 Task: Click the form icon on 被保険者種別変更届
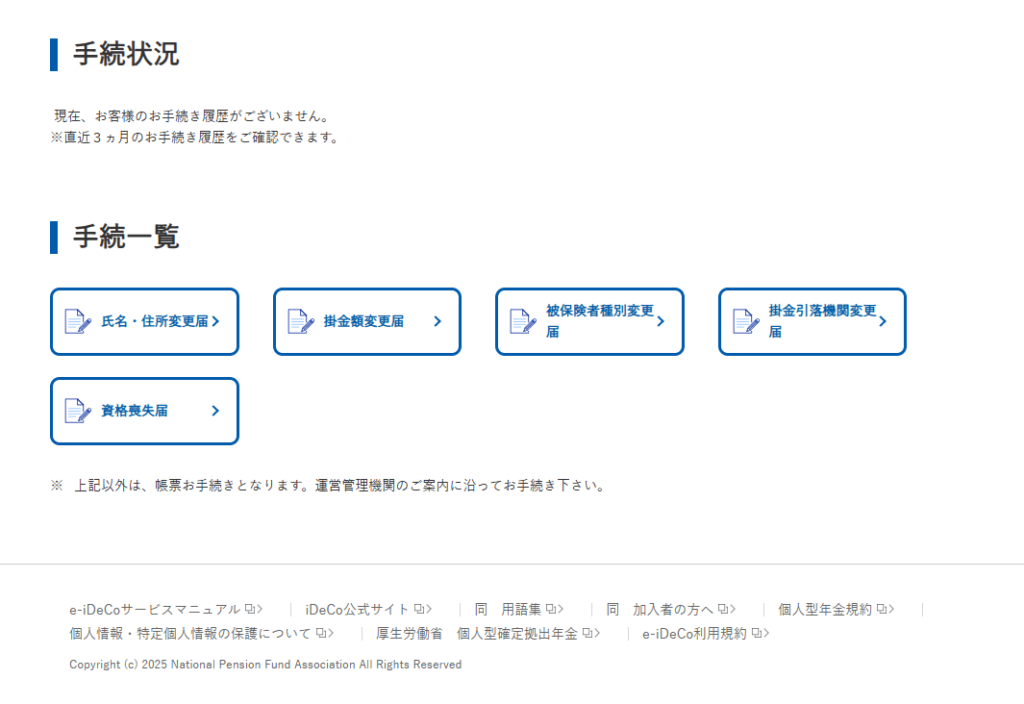point(522,321)
